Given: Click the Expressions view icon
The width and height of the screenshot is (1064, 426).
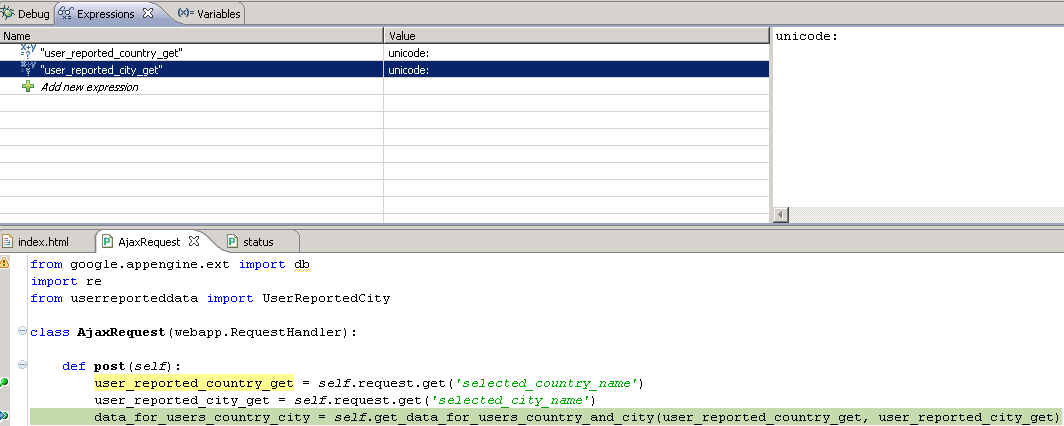Looking at the screenshot, I should click(x=66, y=14).
